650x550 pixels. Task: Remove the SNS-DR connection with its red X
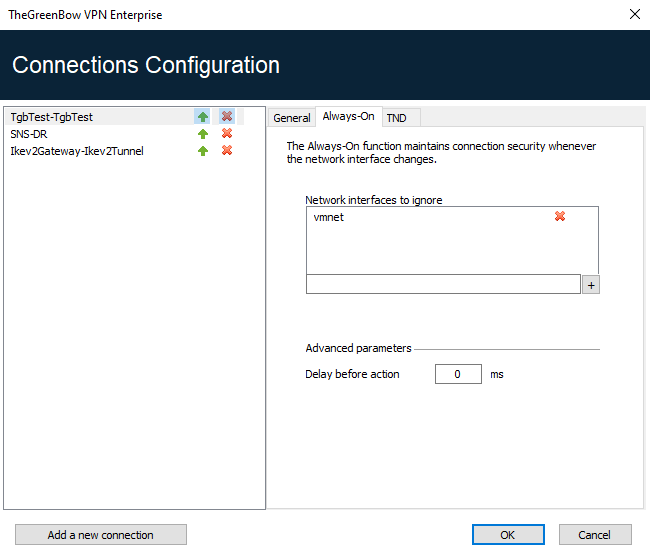(227, 133)
